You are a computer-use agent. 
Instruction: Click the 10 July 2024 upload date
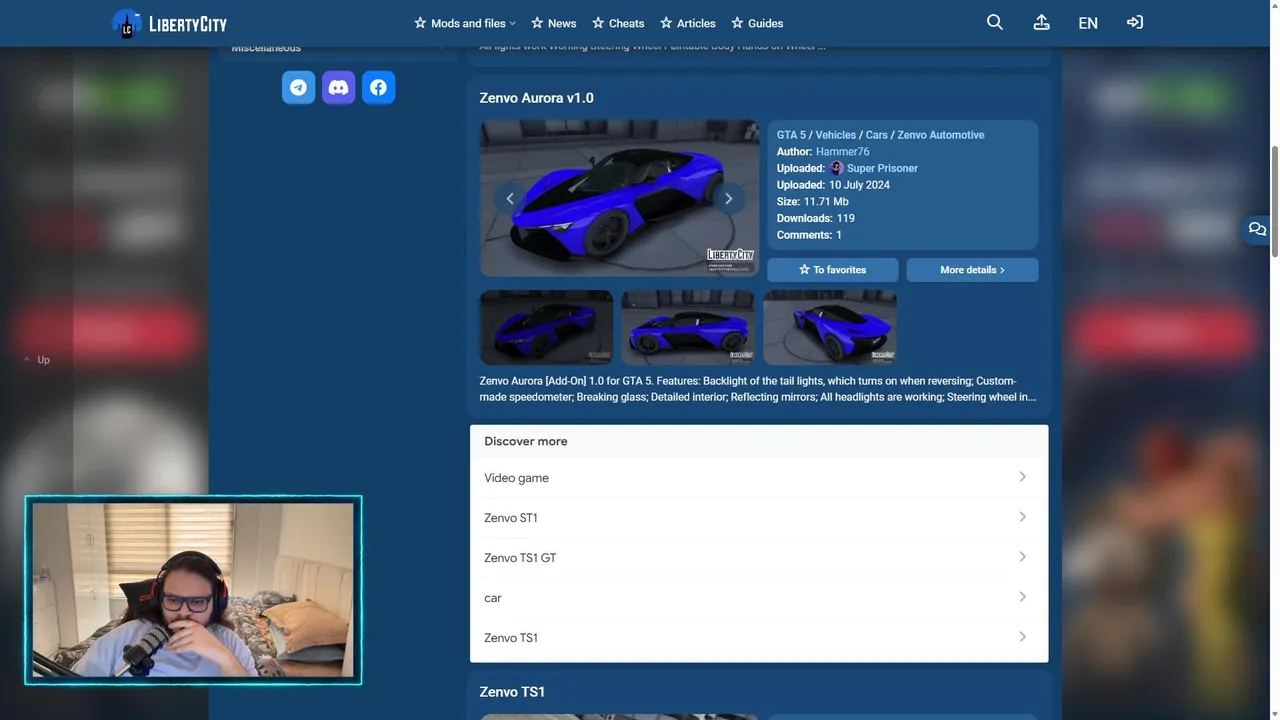click(859, 185)
